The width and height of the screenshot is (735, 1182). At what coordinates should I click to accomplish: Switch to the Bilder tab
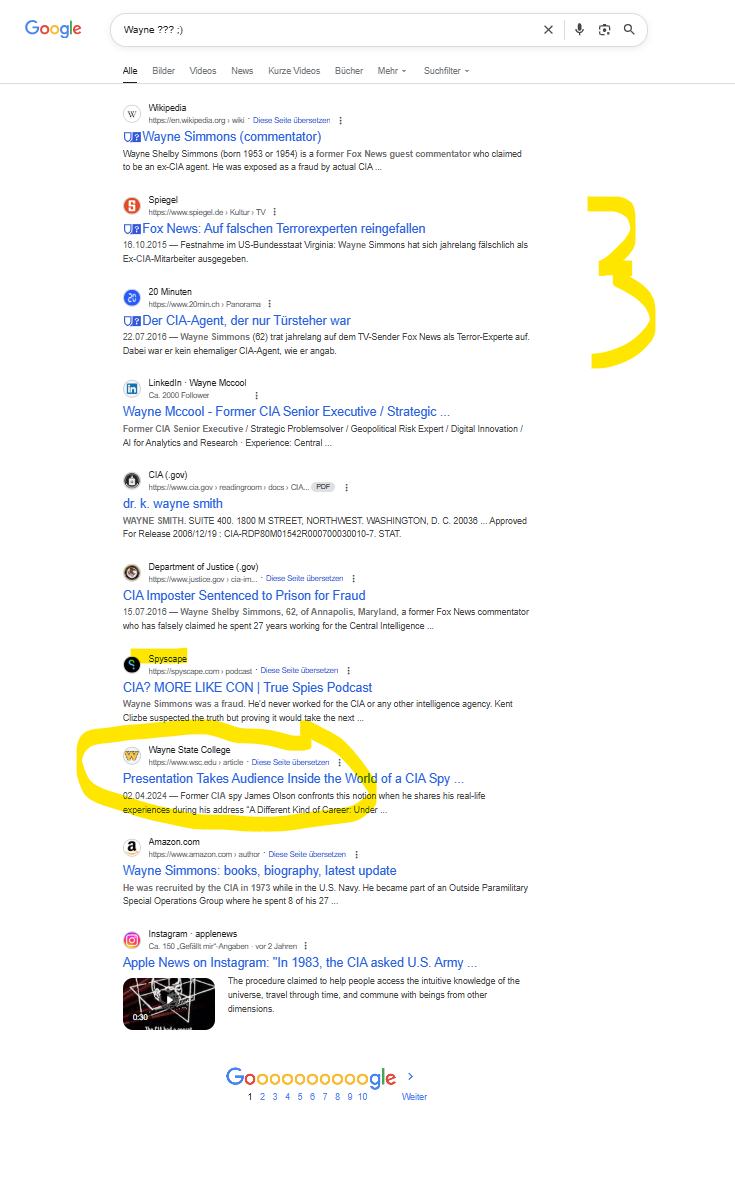pos(164,71)
